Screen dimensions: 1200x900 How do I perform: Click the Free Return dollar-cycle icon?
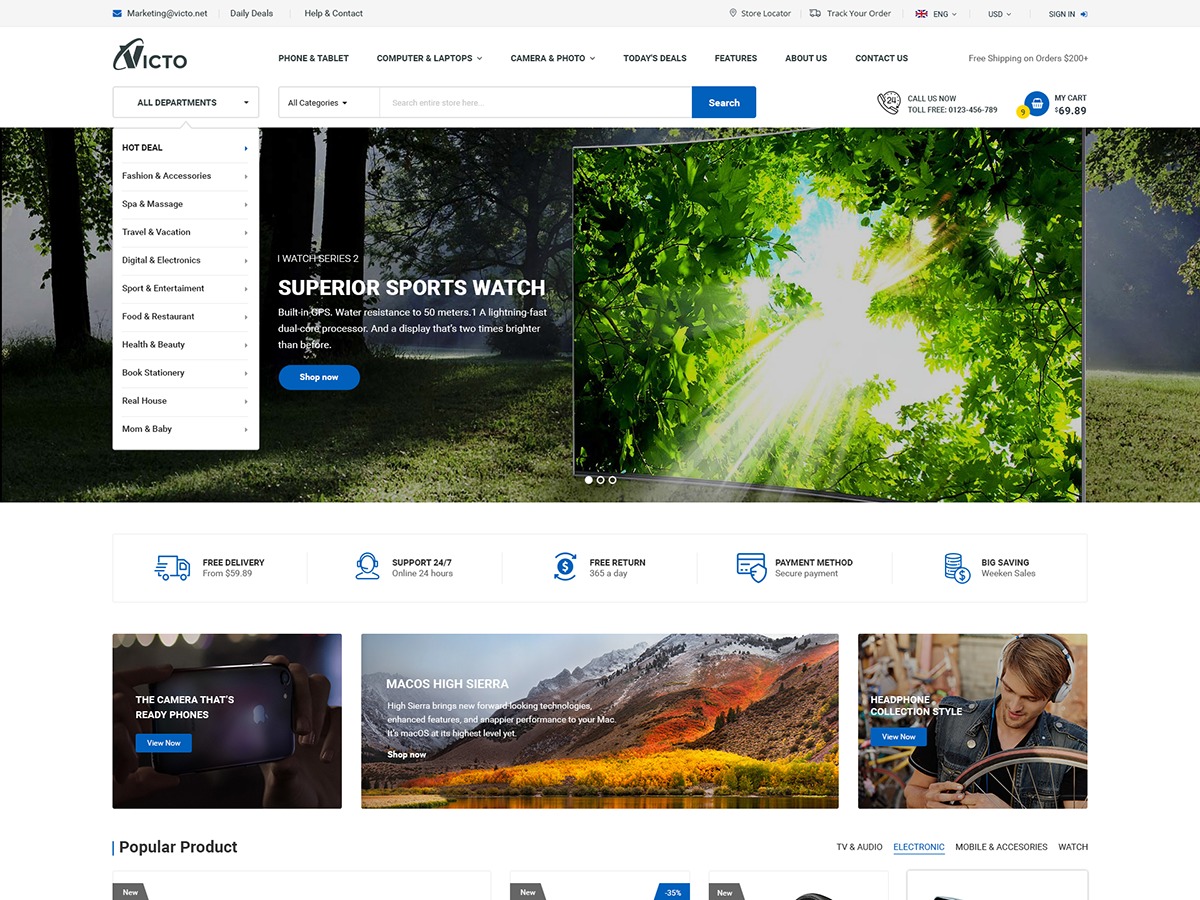pyautogui.click(x=565, y=567)
